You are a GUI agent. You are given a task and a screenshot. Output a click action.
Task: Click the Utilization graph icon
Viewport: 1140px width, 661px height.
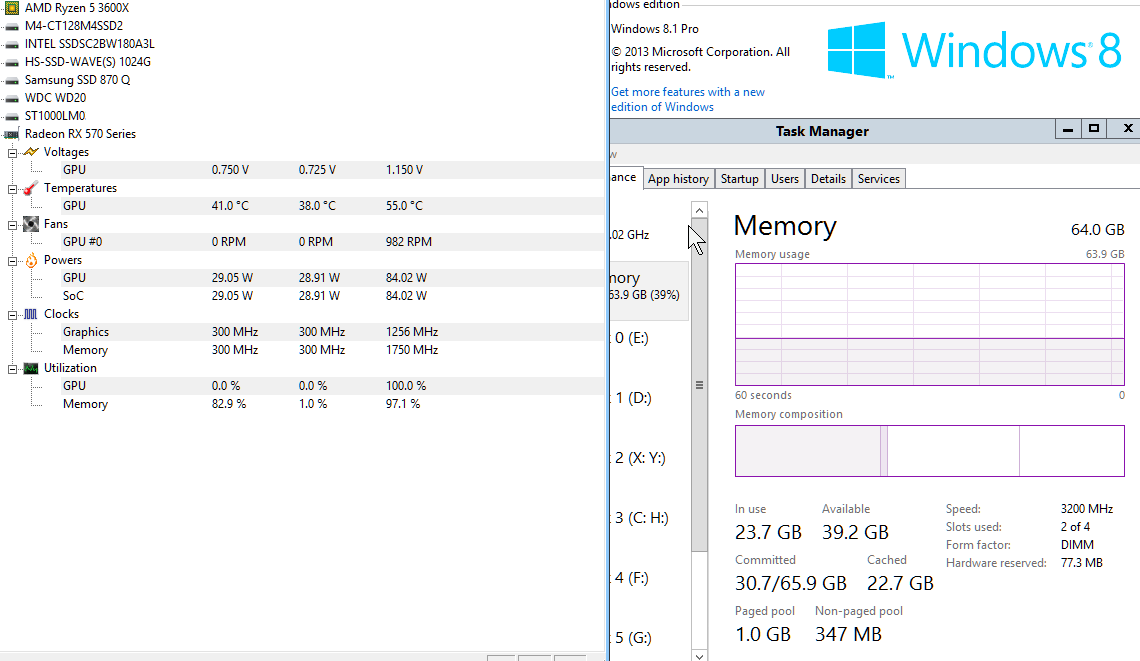[31, 368]
